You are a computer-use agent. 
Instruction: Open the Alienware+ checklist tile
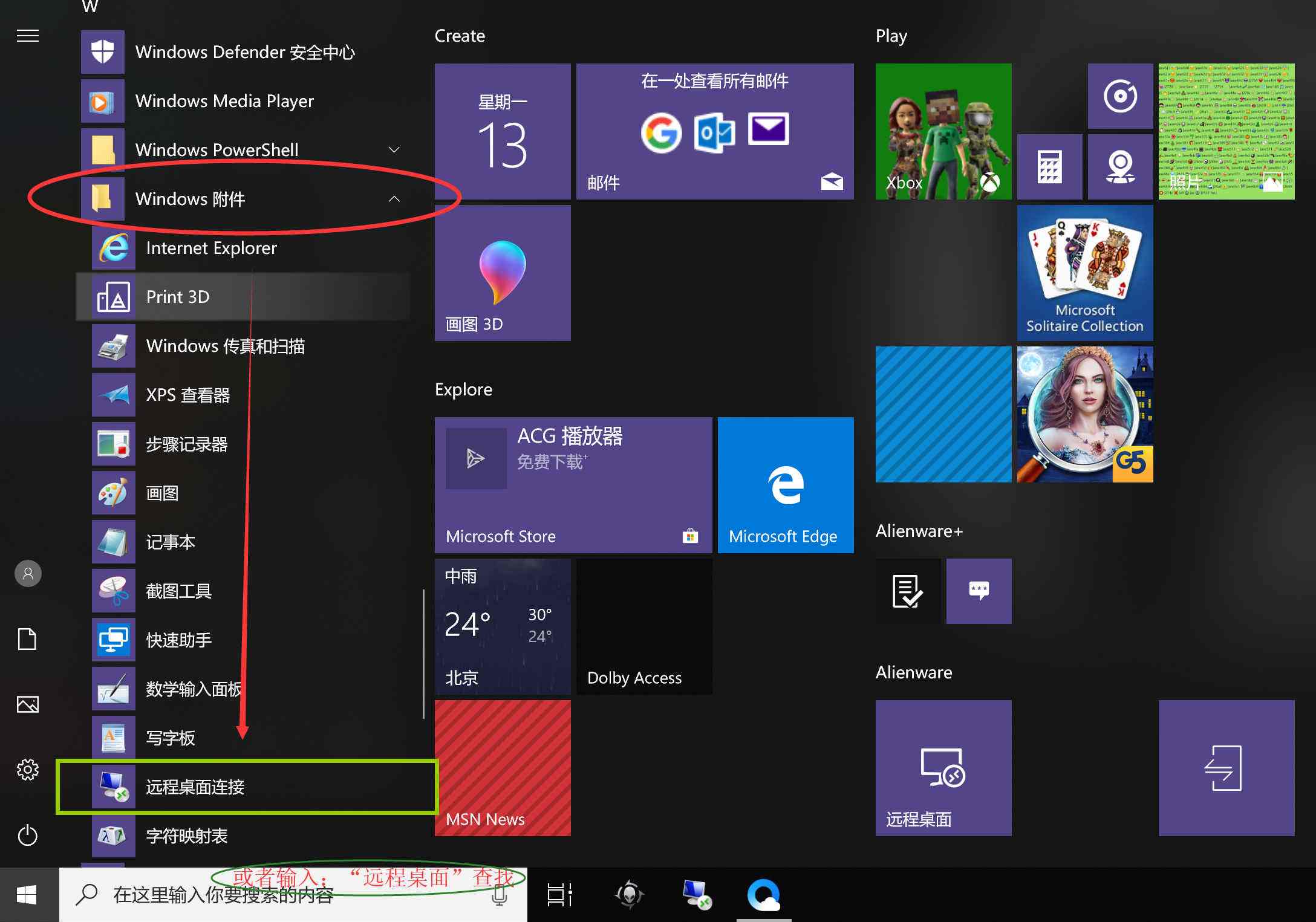(908, 591)
